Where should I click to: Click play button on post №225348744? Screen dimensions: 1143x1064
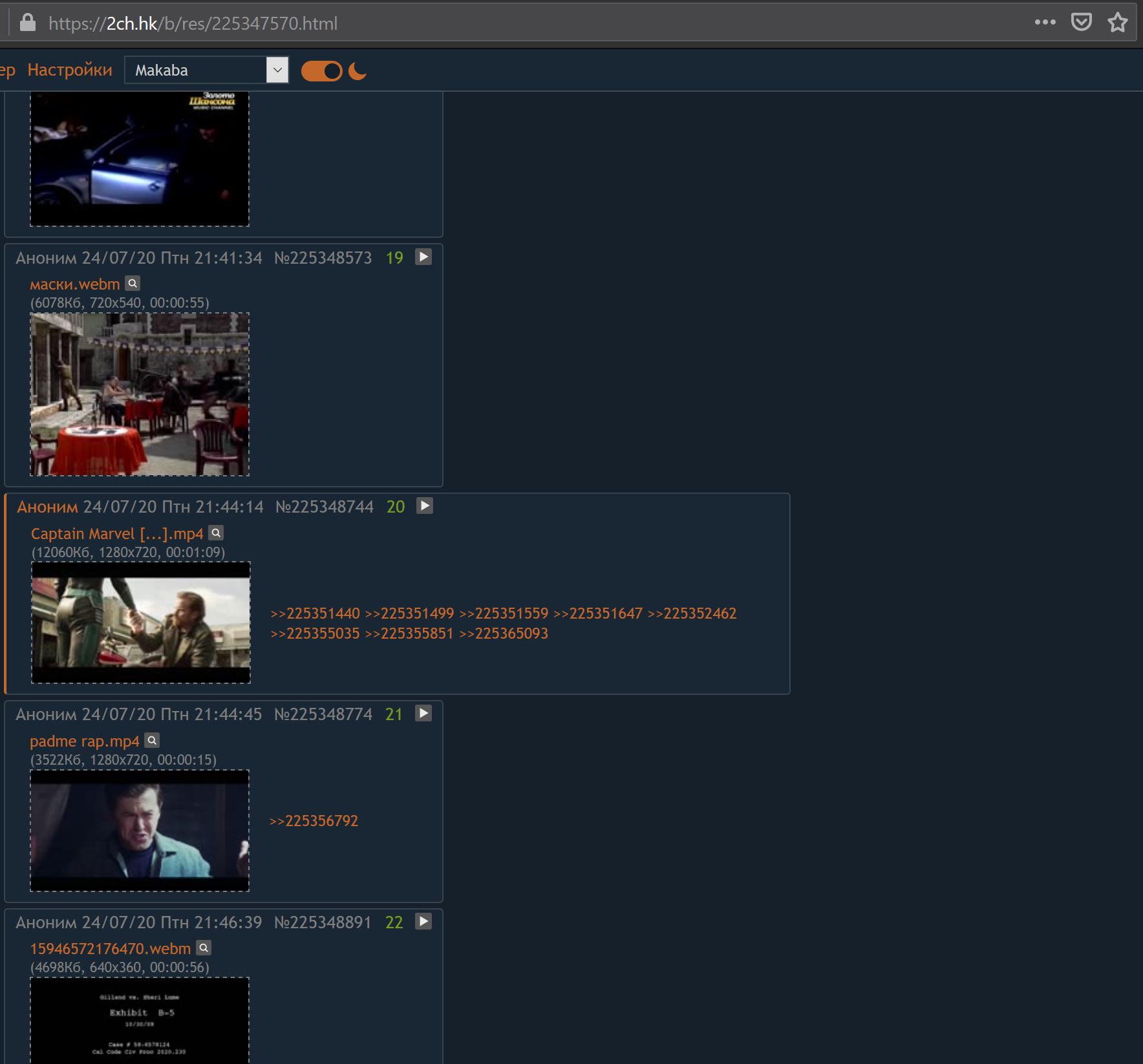pyautogui.click(x=425, y=506)
